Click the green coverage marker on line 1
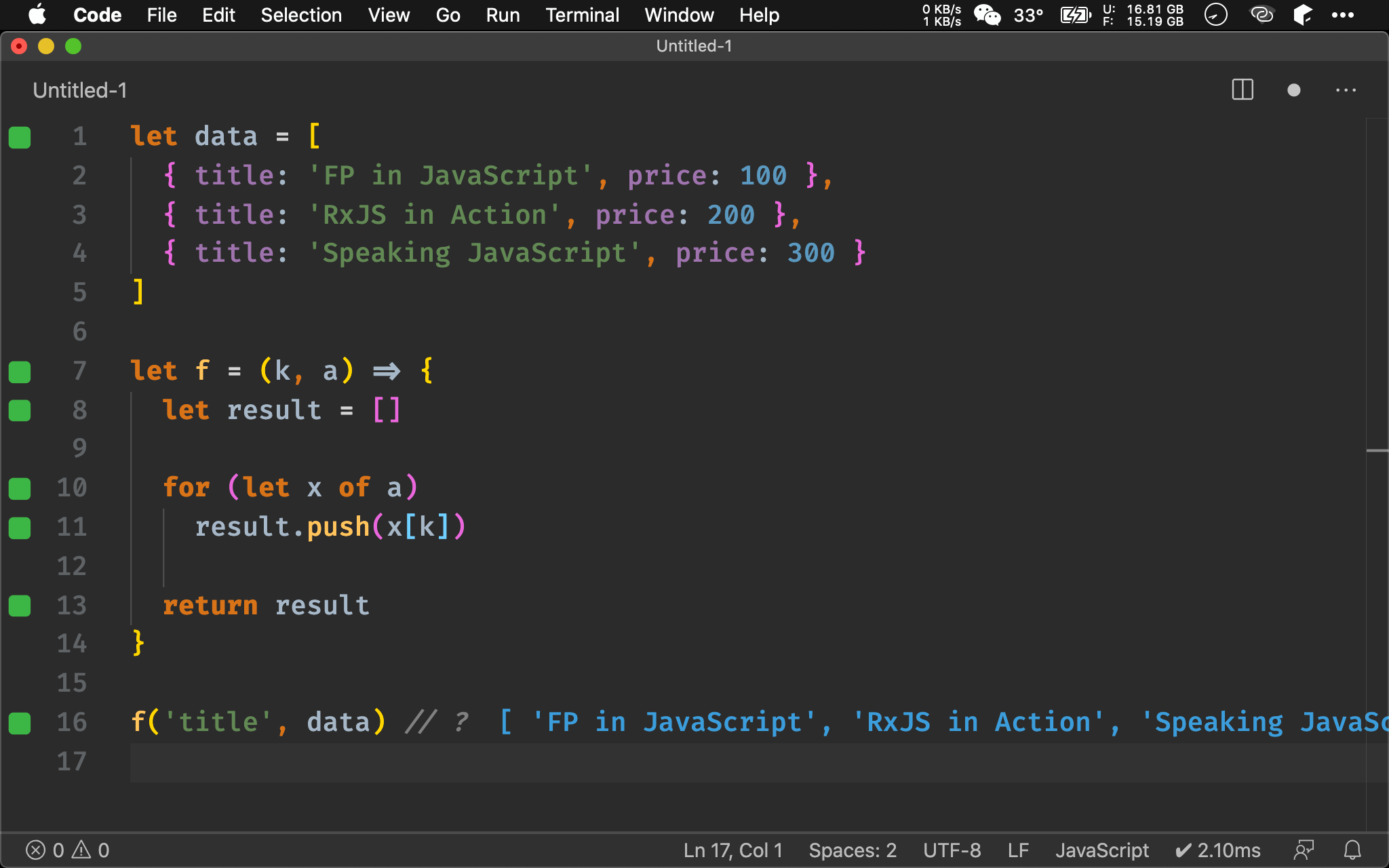The height and width of the screenshot is (868, 1389). click(20, 137)
